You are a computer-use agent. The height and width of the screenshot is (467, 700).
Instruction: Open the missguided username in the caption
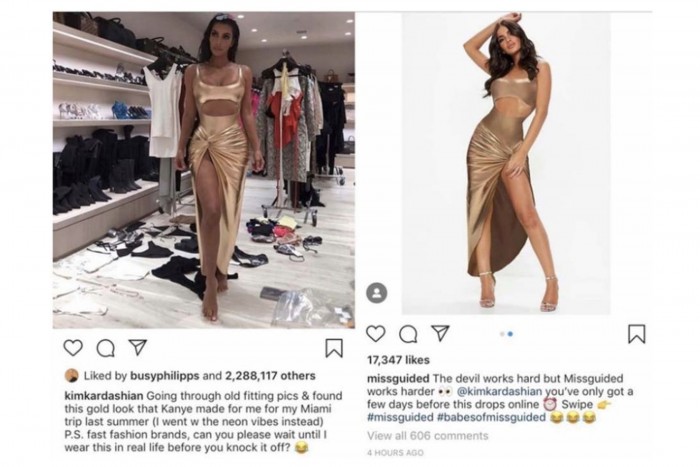click(x=398, y=379)
